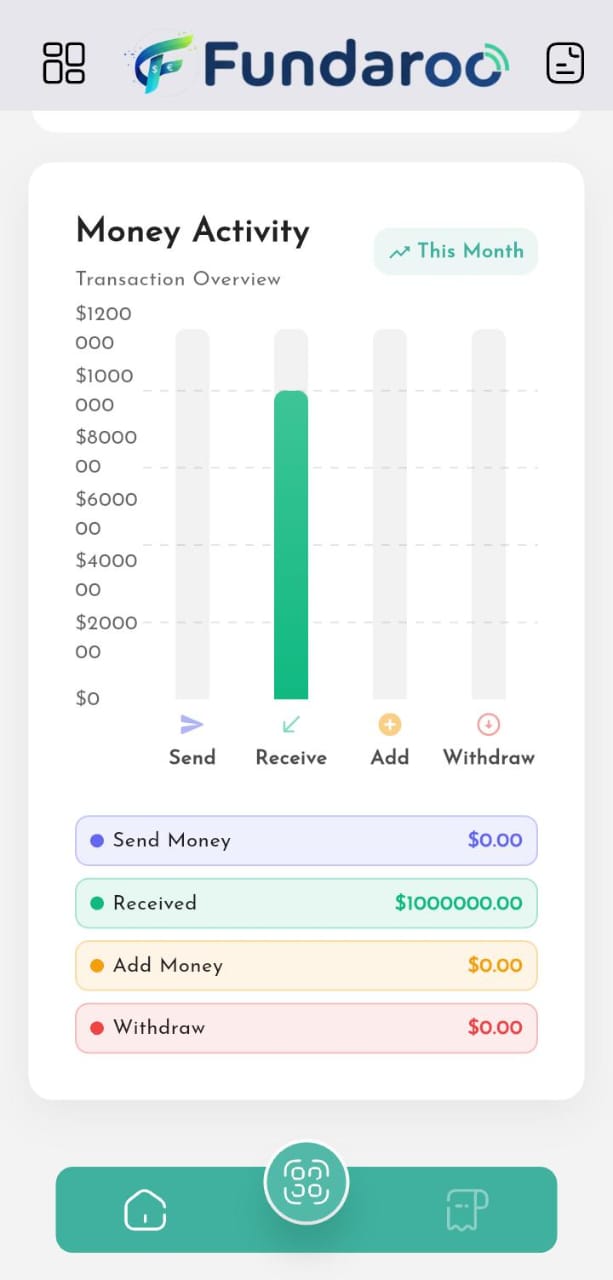
Task: Open the profile icon in header
Action: 565,63
